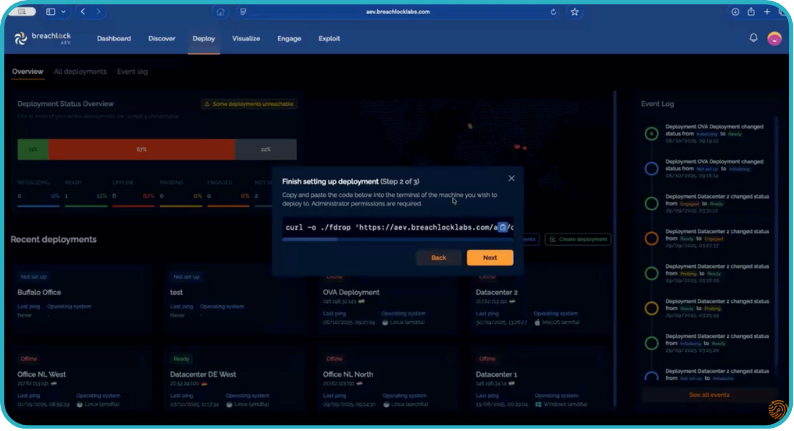Click the Back button in the dialog
The height and width of the screenshot is (431, 794).
(439, 258)
